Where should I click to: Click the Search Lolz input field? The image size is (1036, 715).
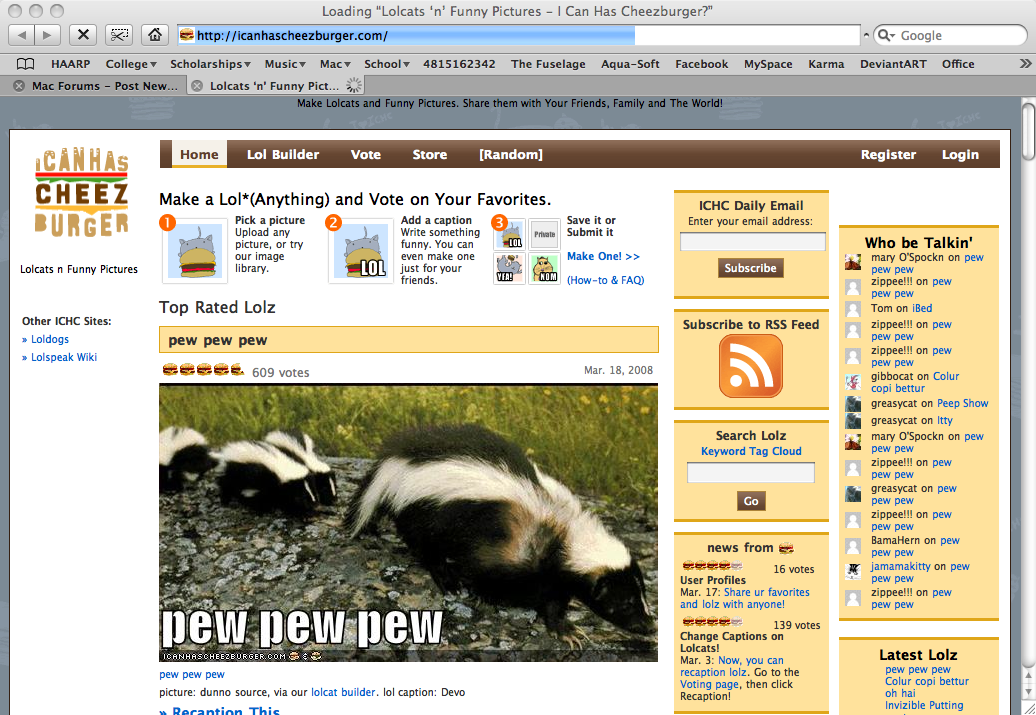pyautogui.click(x=751, y=472)
